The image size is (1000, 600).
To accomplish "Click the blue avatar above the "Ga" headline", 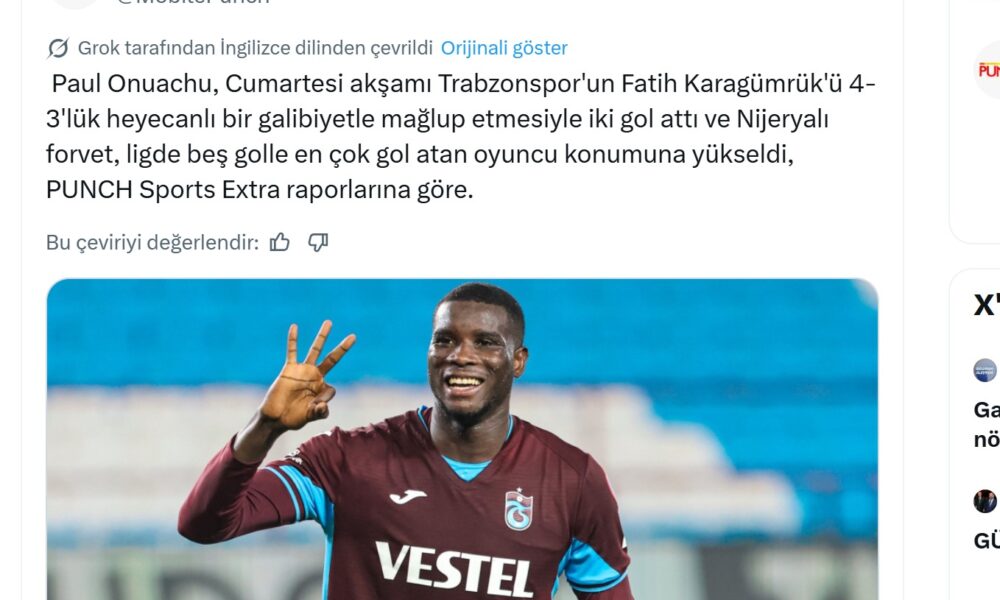I will point(985,370).
